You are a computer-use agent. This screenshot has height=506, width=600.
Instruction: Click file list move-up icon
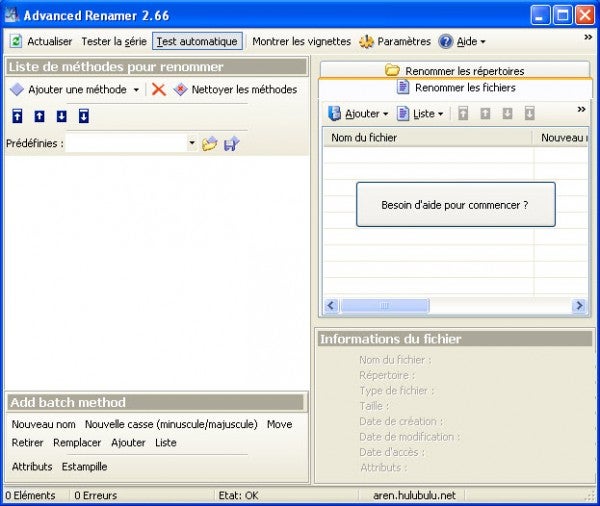(485, 113)
